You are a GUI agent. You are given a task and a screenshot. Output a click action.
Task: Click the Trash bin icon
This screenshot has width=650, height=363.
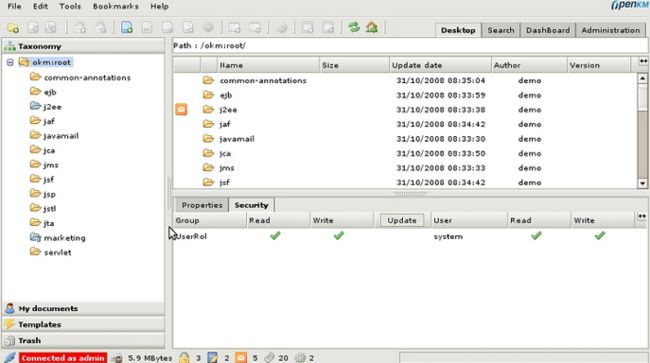point(10,340)
